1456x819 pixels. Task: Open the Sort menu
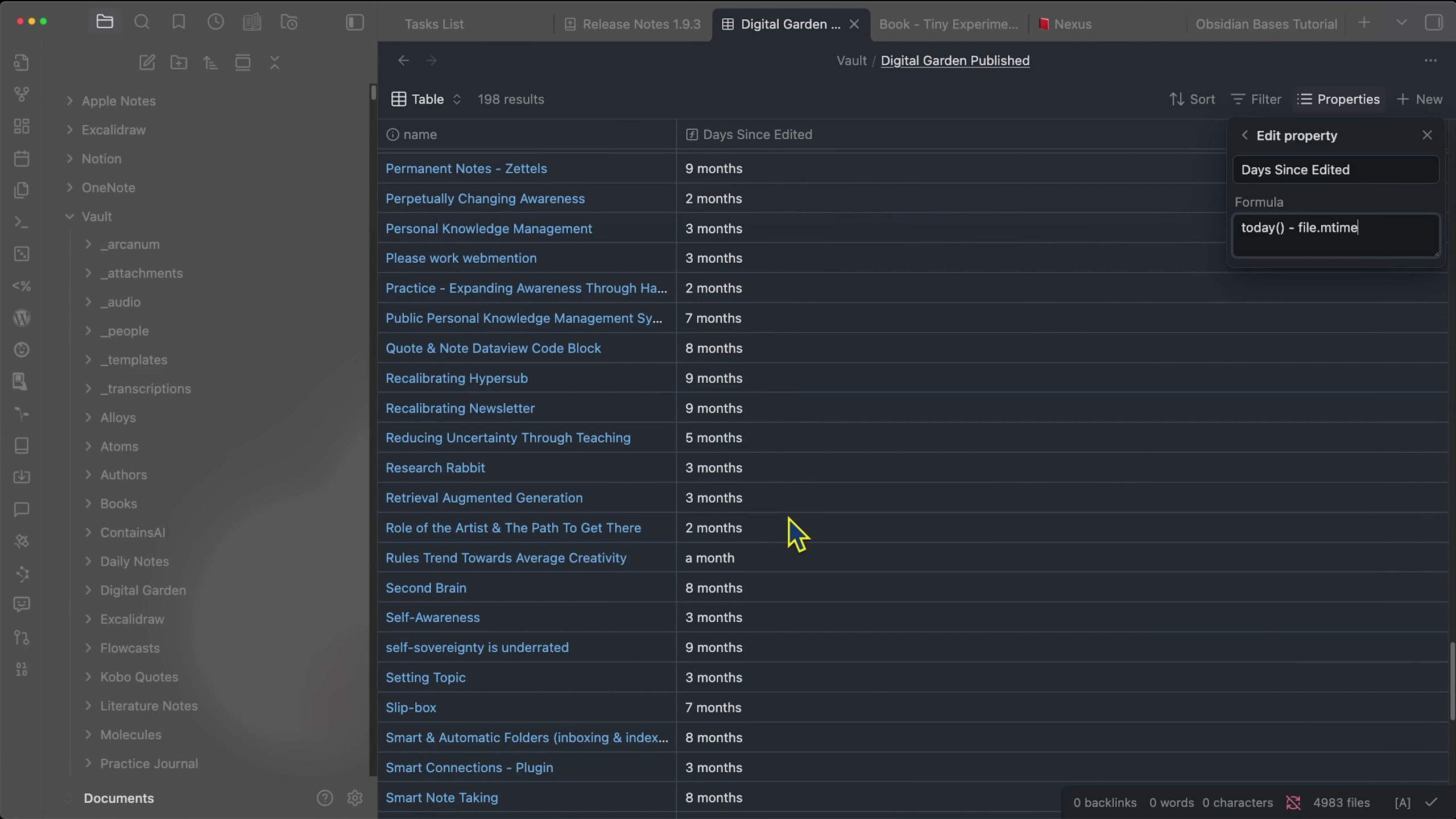point(1192,99)
